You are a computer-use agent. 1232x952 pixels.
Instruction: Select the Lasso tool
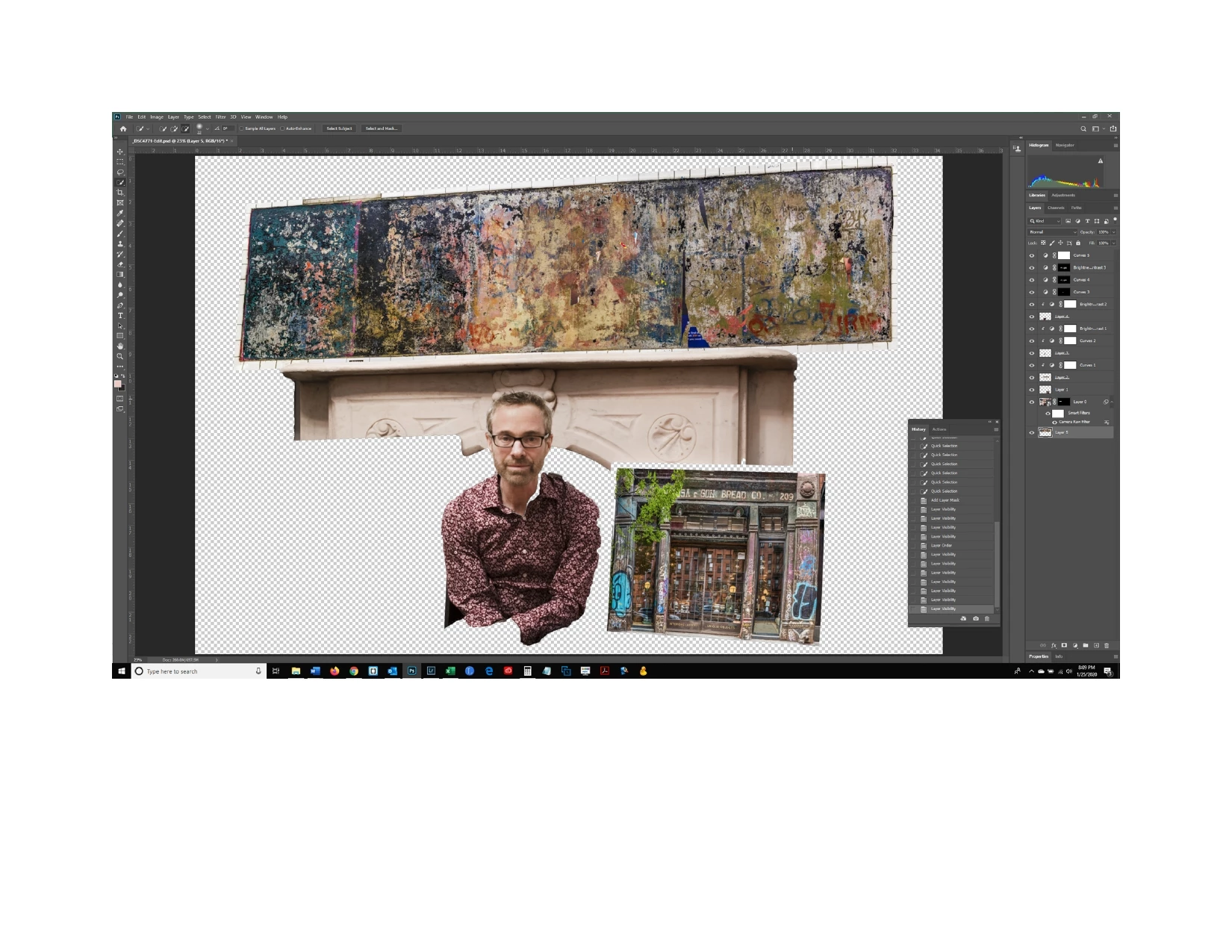(x=120, y=172)
